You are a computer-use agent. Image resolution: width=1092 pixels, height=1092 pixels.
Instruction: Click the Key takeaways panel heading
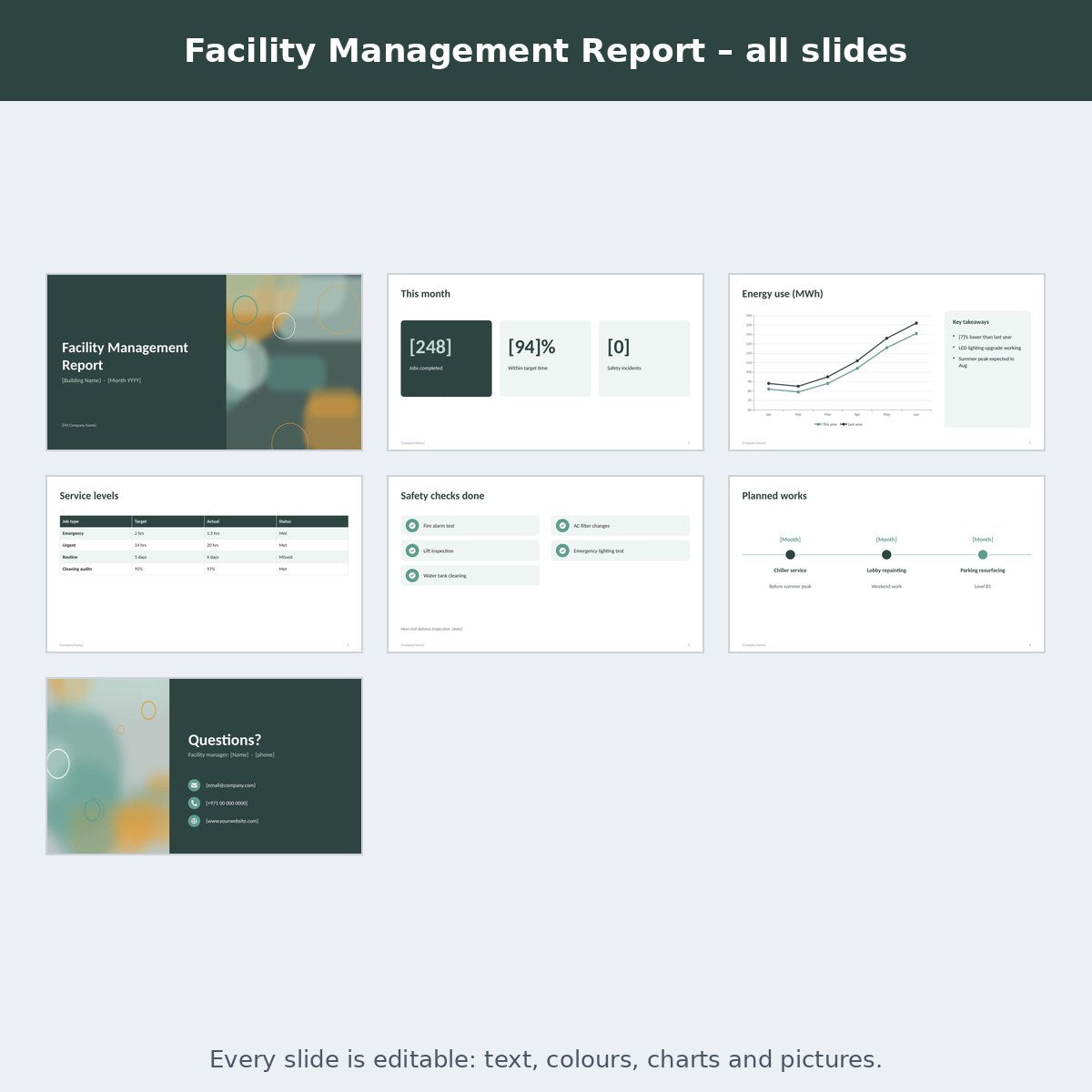971,322
